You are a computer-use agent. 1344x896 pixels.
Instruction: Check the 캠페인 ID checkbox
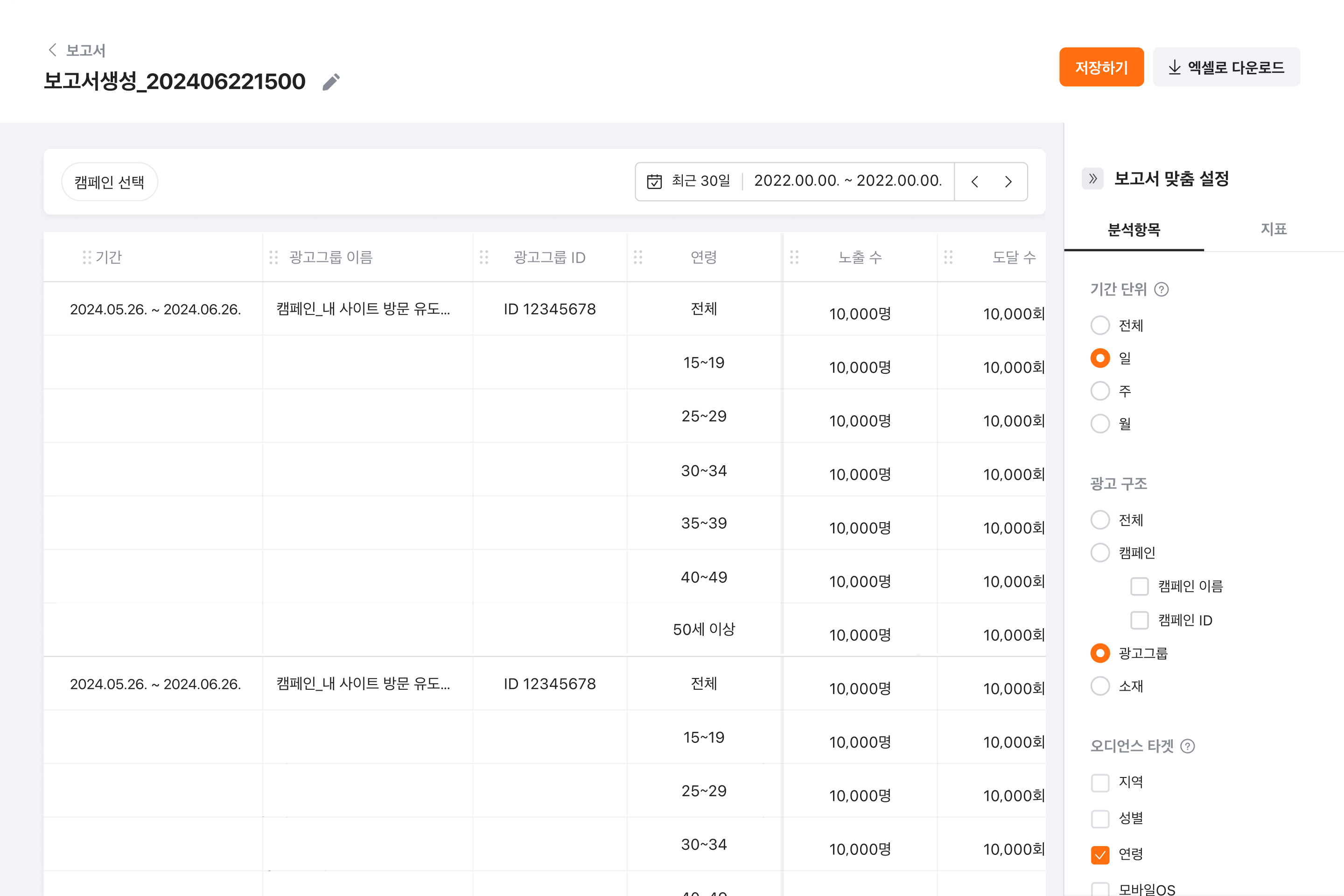coord(1140,621)
